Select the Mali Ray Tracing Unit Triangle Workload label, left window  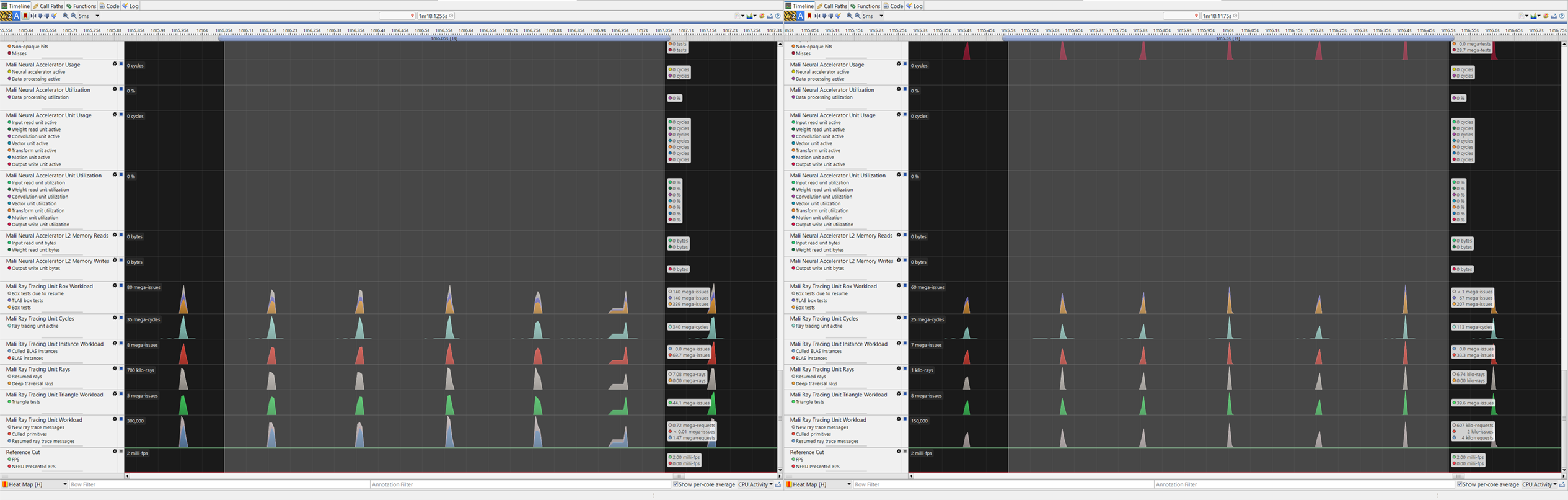pos(55,395)
